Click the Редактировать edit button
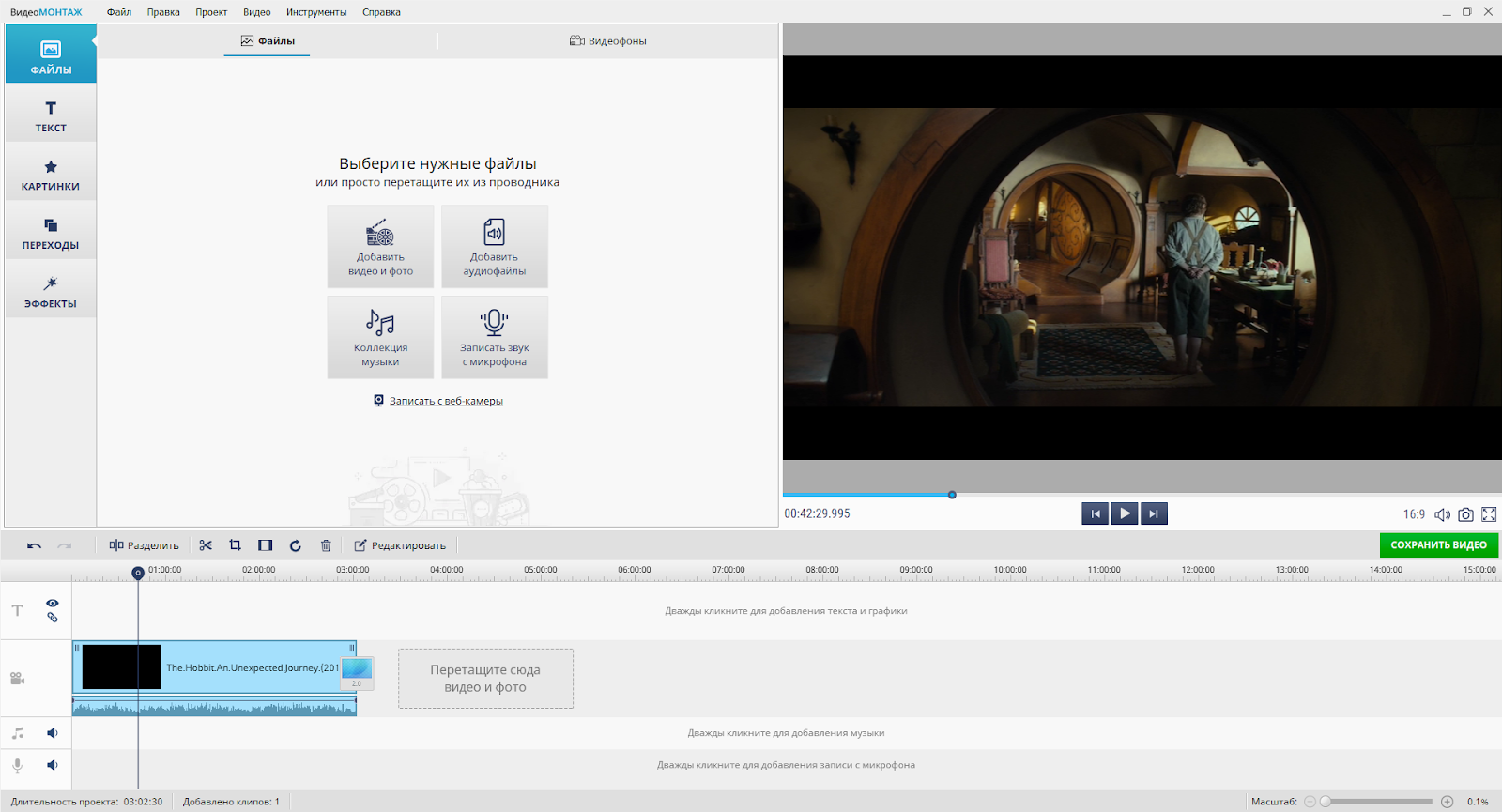This screenshot has width=1502, height=812. tap(400, 545)
